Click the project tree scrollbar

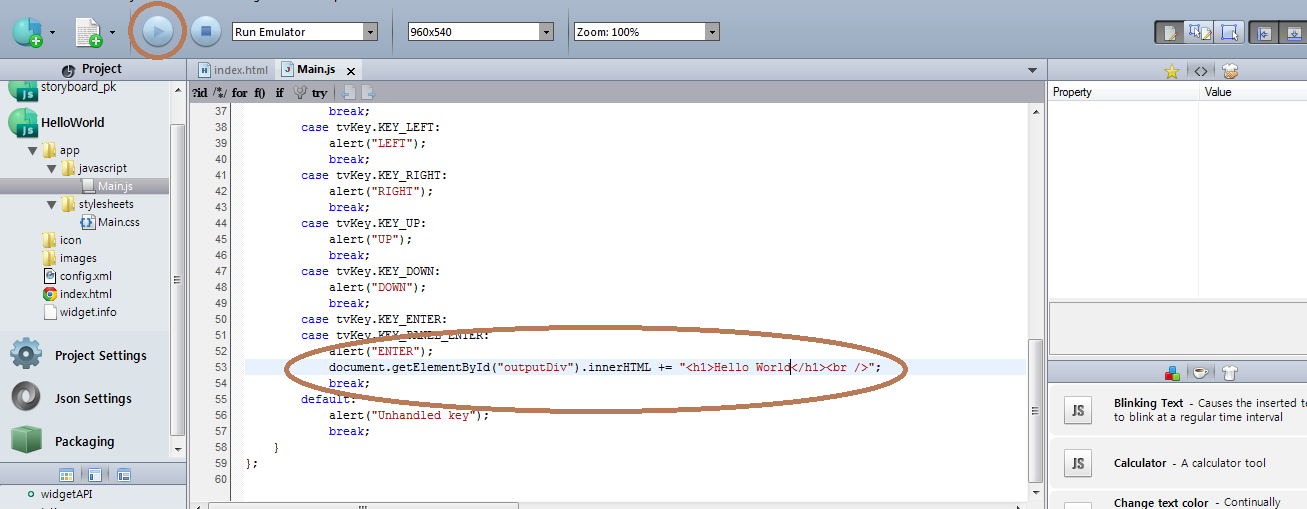[x=178, y=280]
